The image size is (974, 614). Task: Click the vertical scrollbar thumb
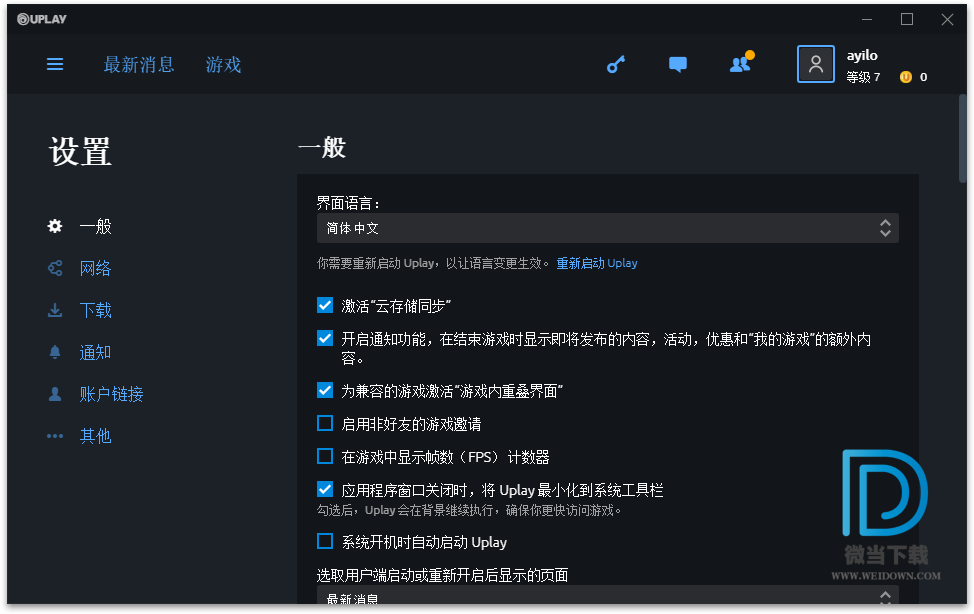coord(963,139)
